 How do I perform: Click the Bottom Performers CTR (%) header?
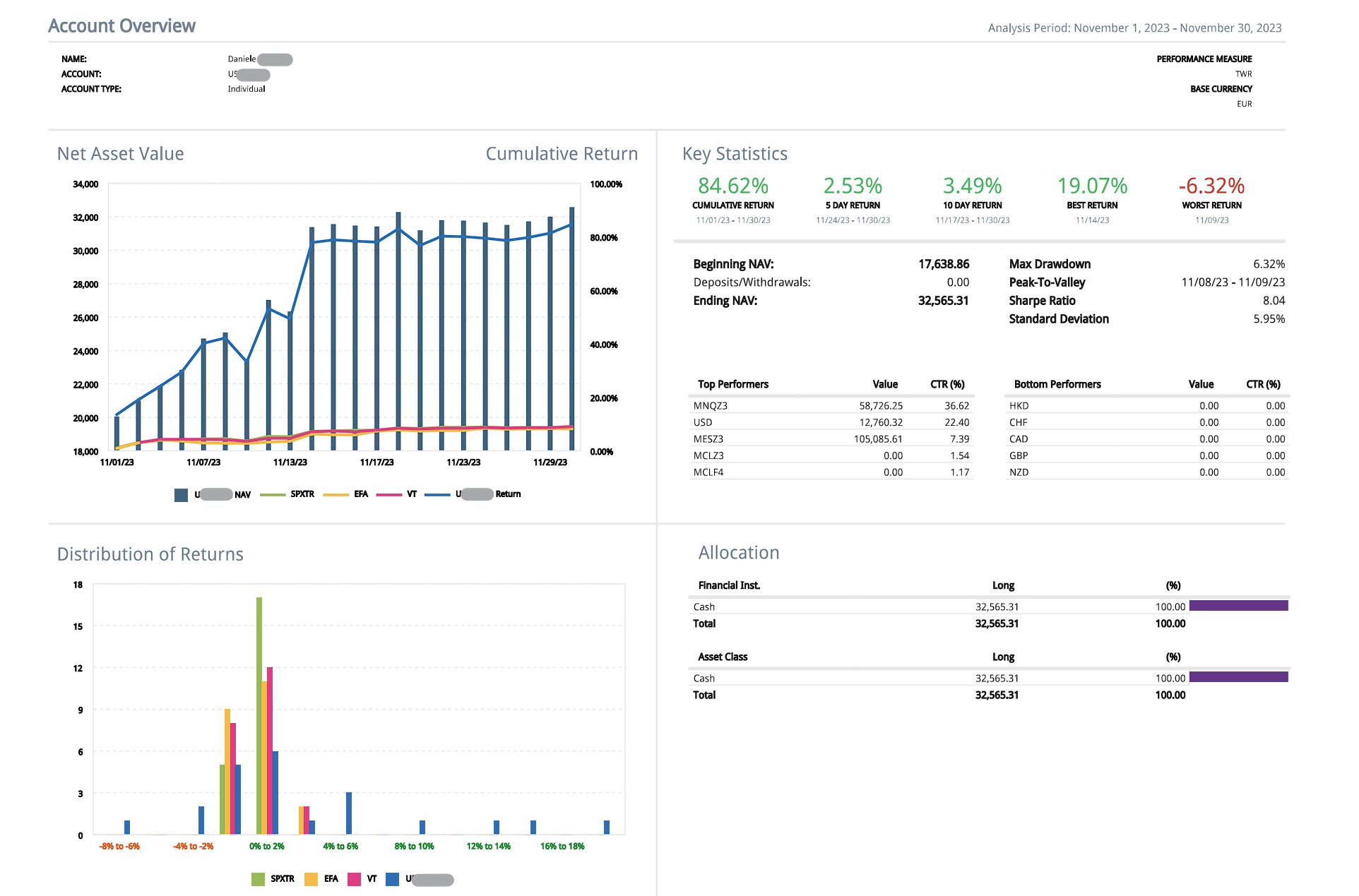pos(1262,384)
